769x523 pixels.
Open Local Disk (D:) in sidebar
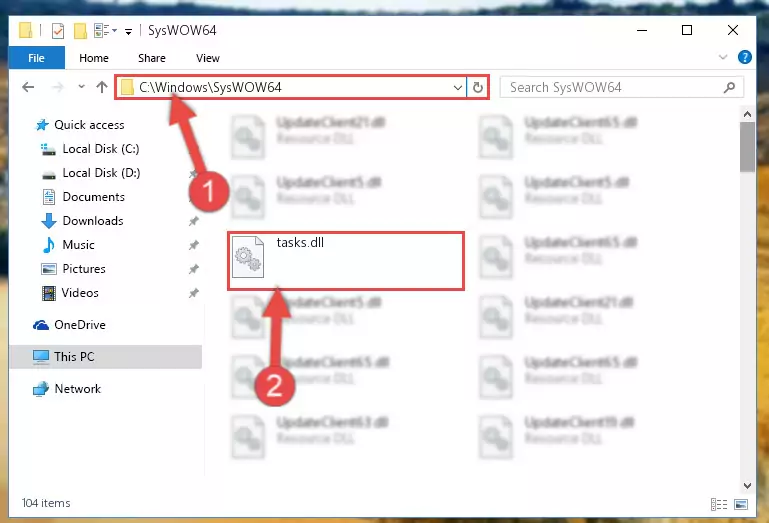(x=101, y=173)
